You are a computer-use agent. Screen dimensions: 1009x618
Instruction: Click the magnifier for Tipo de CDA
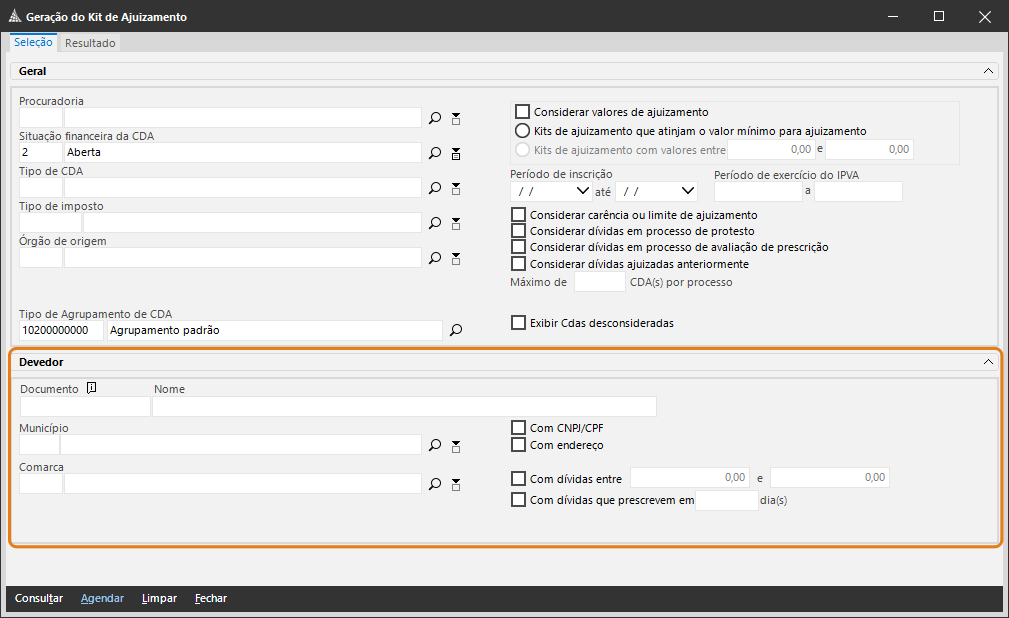click(435, 188)
